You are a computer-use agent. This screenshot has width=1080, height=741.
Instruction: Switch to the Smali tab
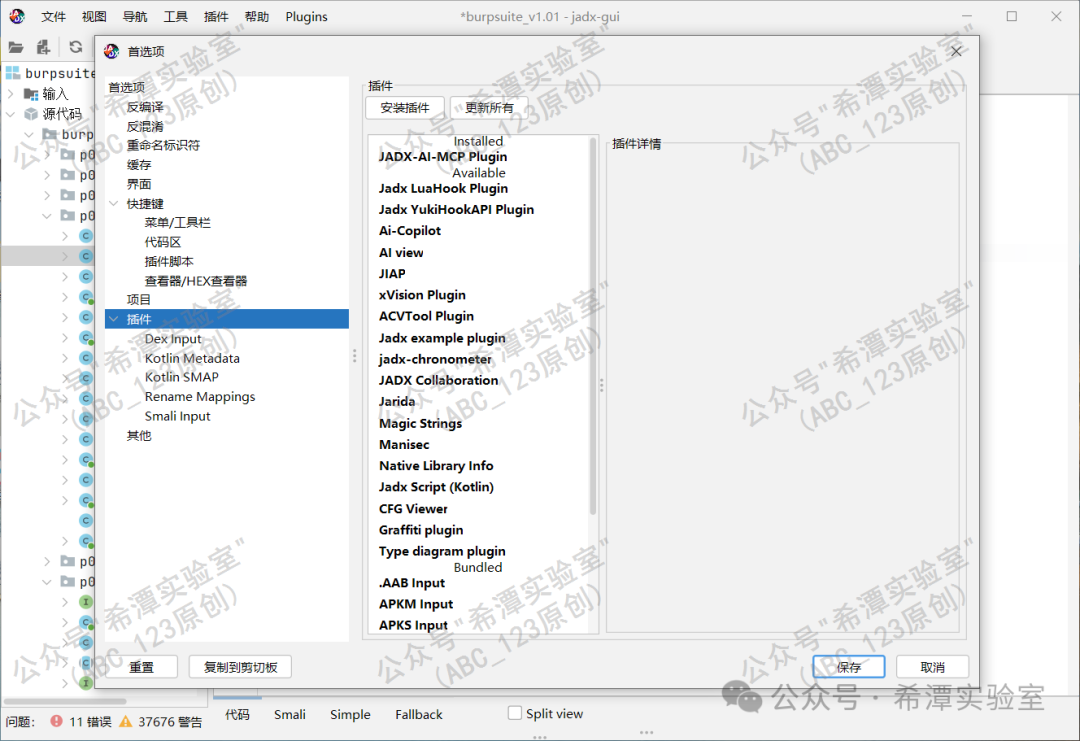pyautogui.click(x=289, y=713)
